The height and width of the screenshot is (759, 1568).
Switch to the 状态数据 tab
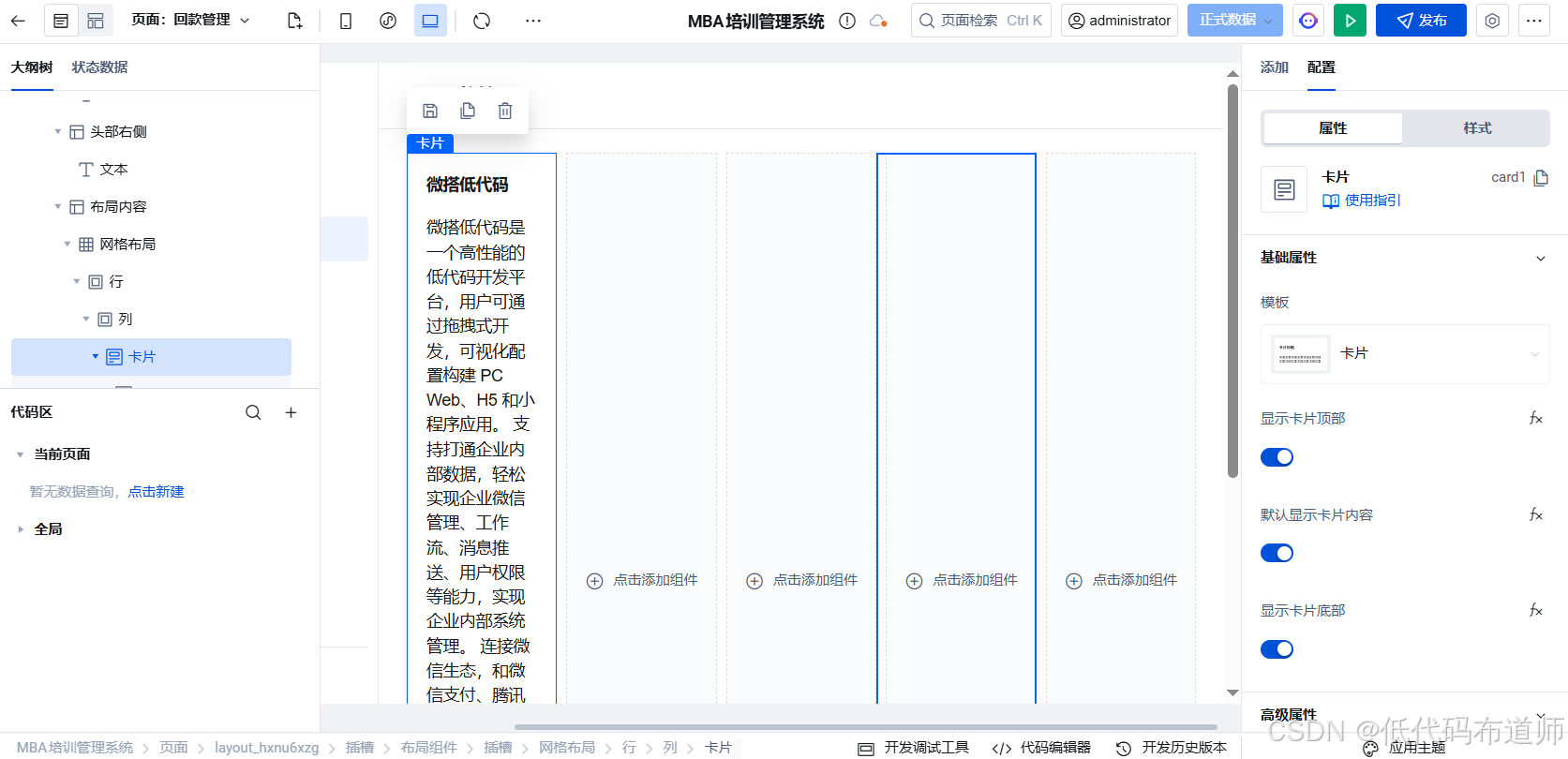(x=100, y=67)
